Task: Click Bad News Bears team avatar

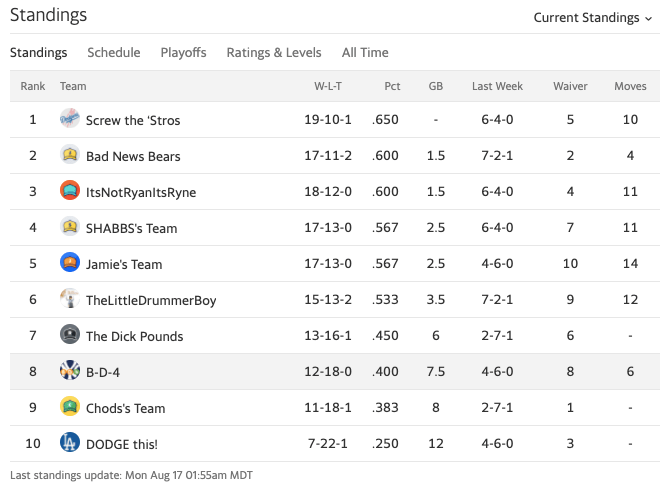Action: pos(70,155)
